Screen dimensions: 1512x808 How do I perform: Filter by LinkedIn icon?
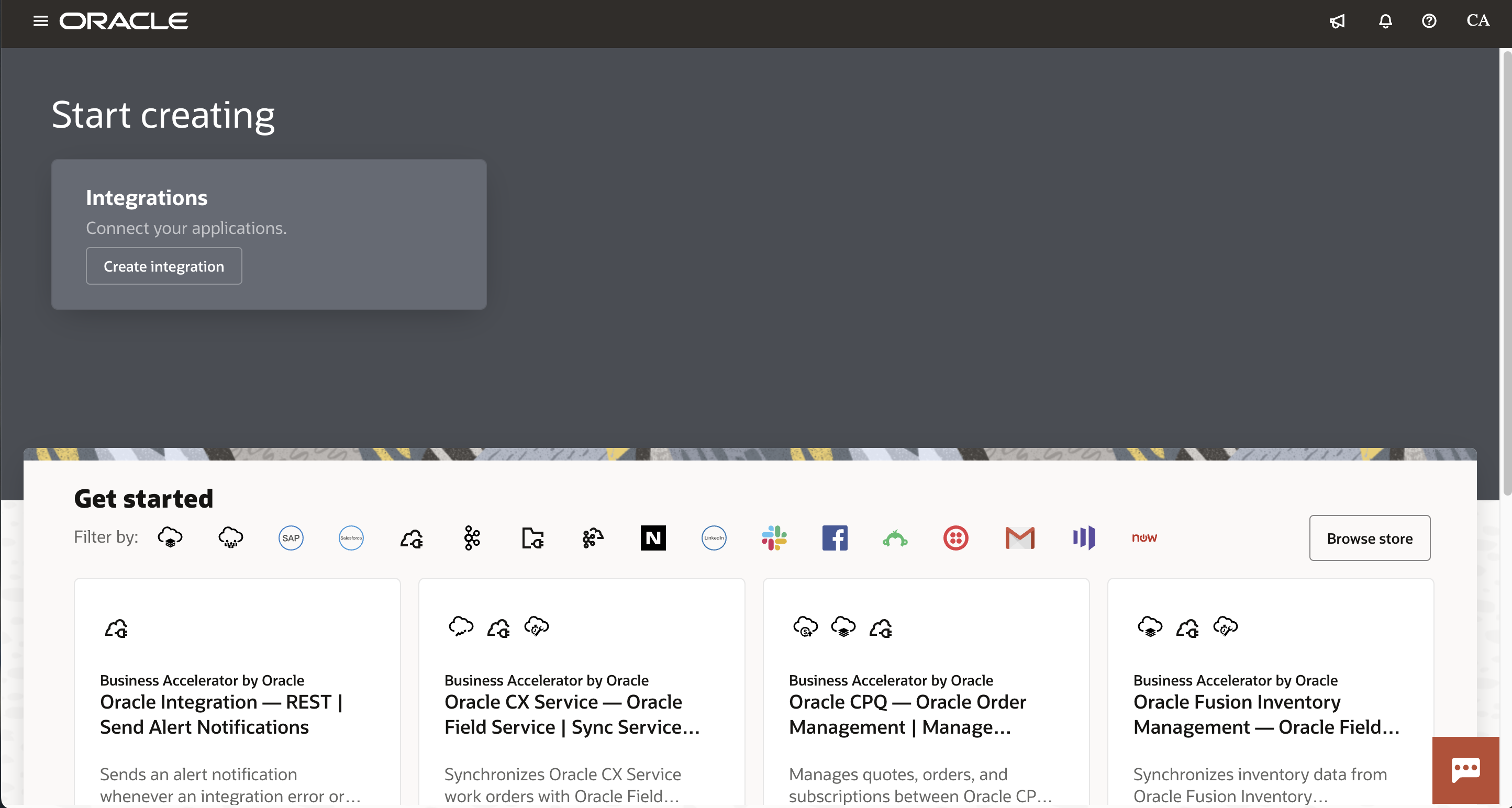tap(714, 537)
